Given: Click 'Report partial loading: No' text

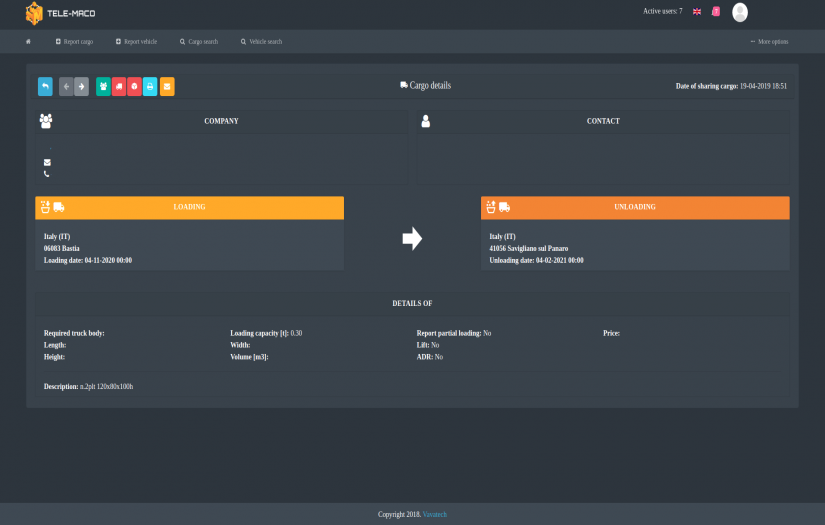Looking at the screenshot, I should 454,334.
